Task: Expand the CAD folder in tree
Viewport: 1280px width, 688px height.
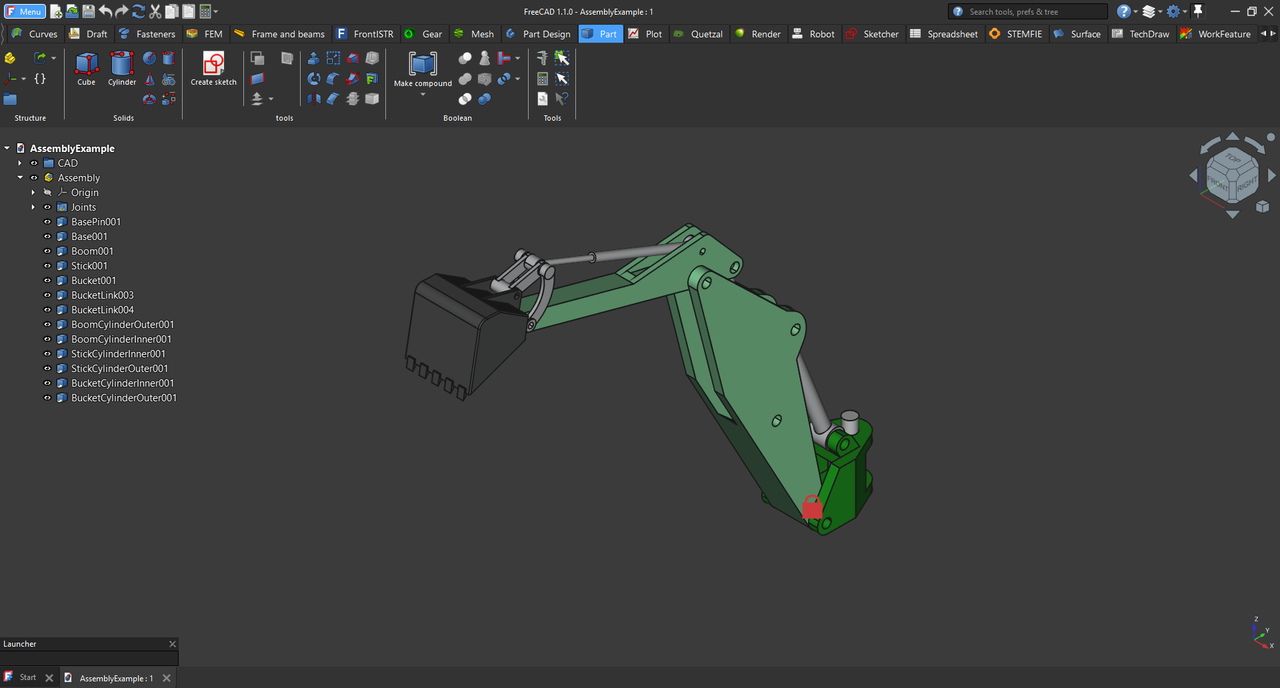Action: point(20,163)
